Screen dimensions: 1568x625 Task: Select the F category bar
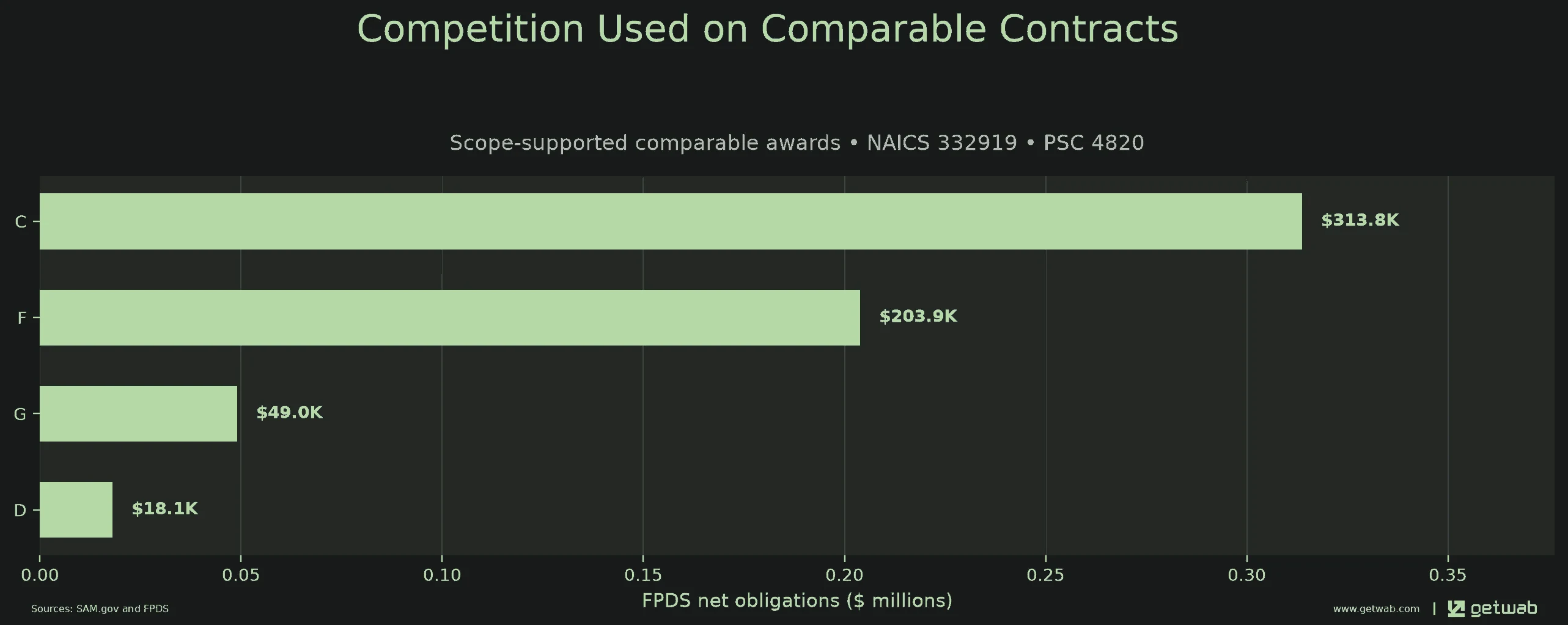point(450,317)
